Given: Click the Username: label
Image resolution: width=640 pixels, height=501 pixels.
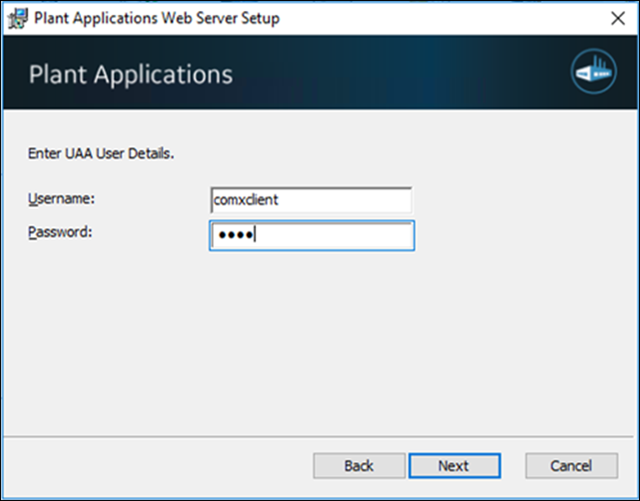Looking at the screenshot, I should click(61, 199).
